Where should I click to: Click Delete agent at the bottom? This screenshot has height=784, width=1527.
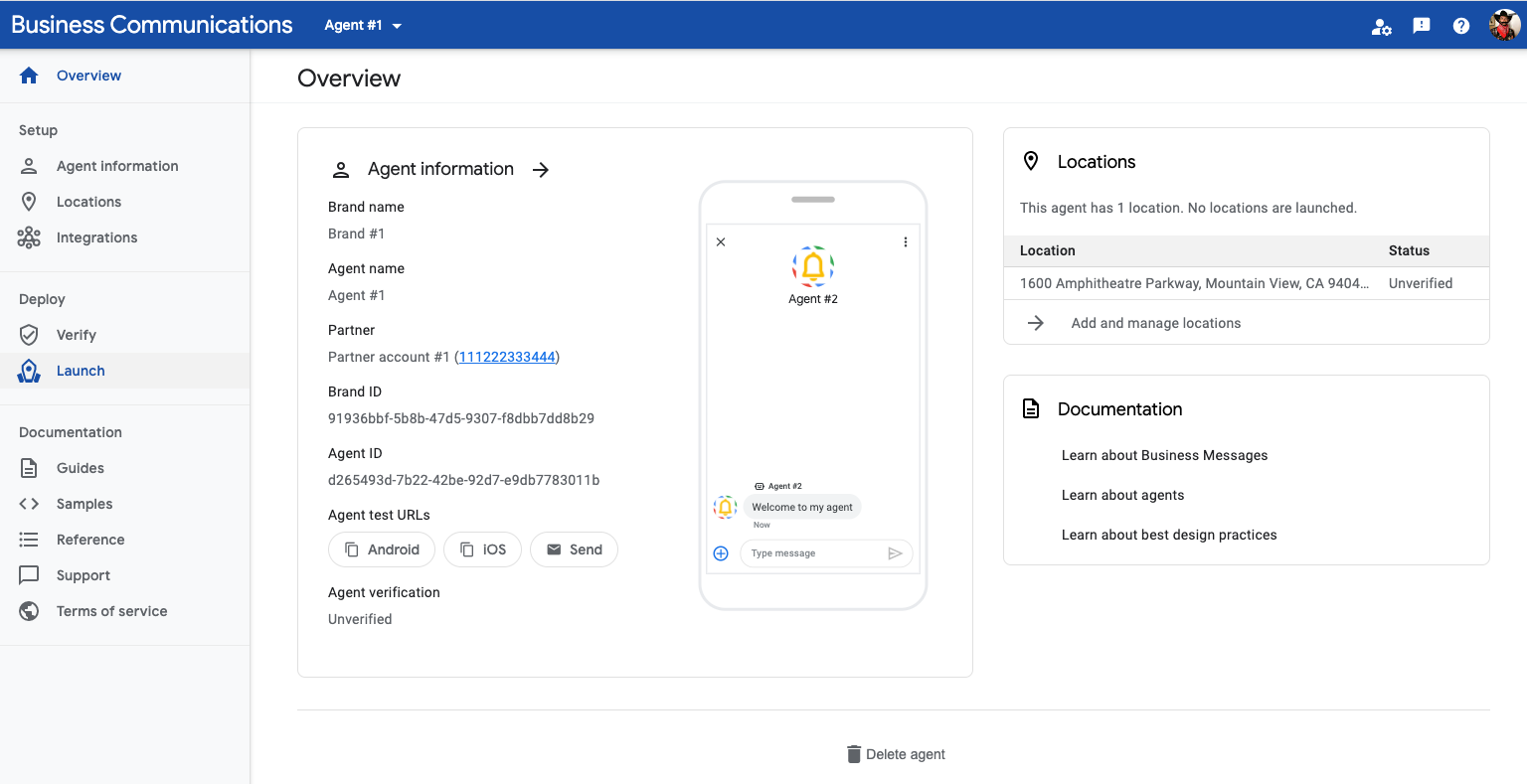[x=896, y=754]
